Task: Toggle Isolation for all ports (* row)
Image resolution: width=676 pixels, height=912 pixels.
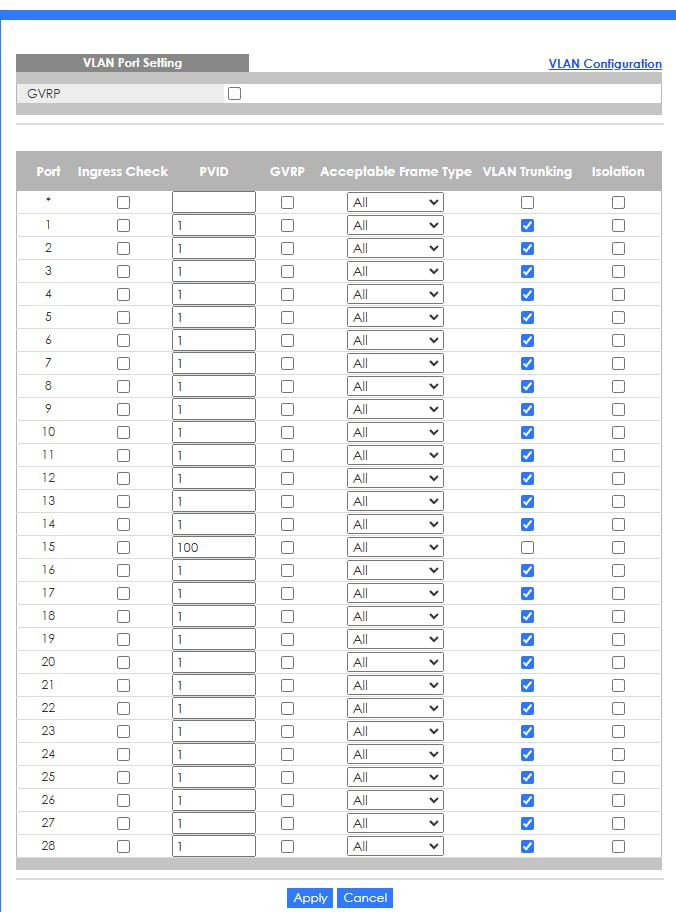Action: (618, 202)
